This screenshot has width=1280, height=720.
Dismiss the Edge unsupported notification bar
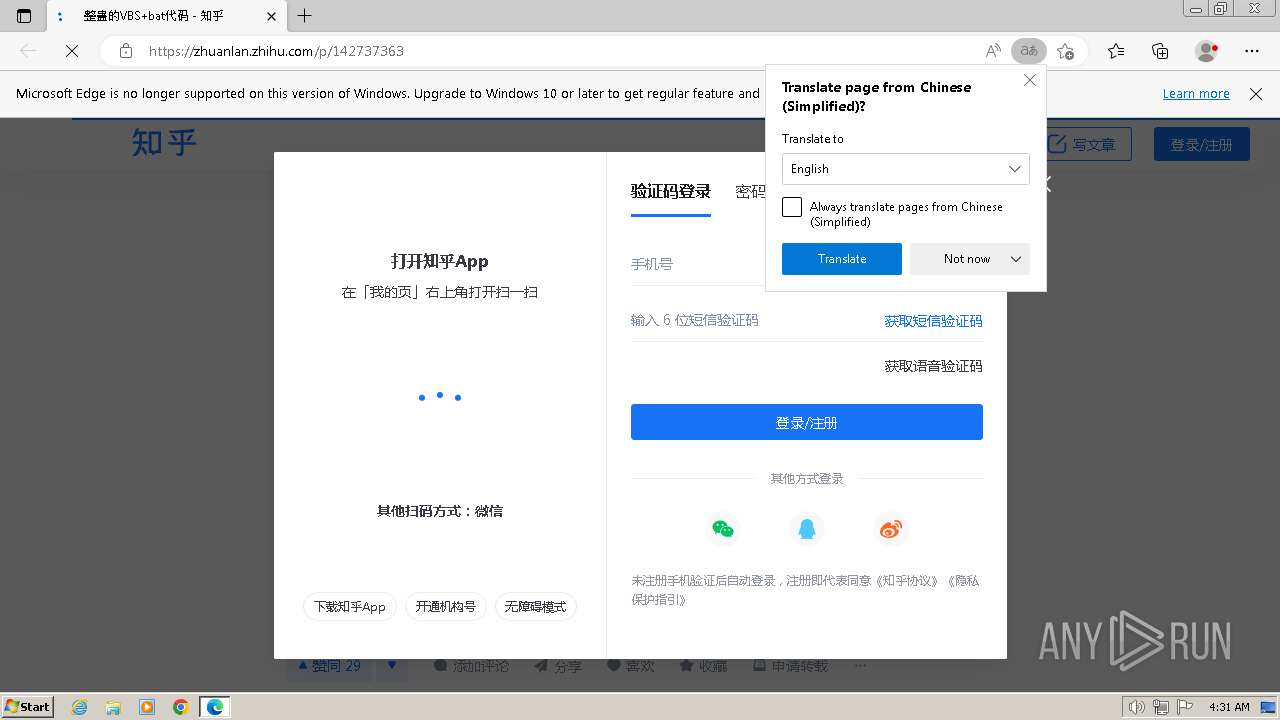click(x=1256, y=93)
